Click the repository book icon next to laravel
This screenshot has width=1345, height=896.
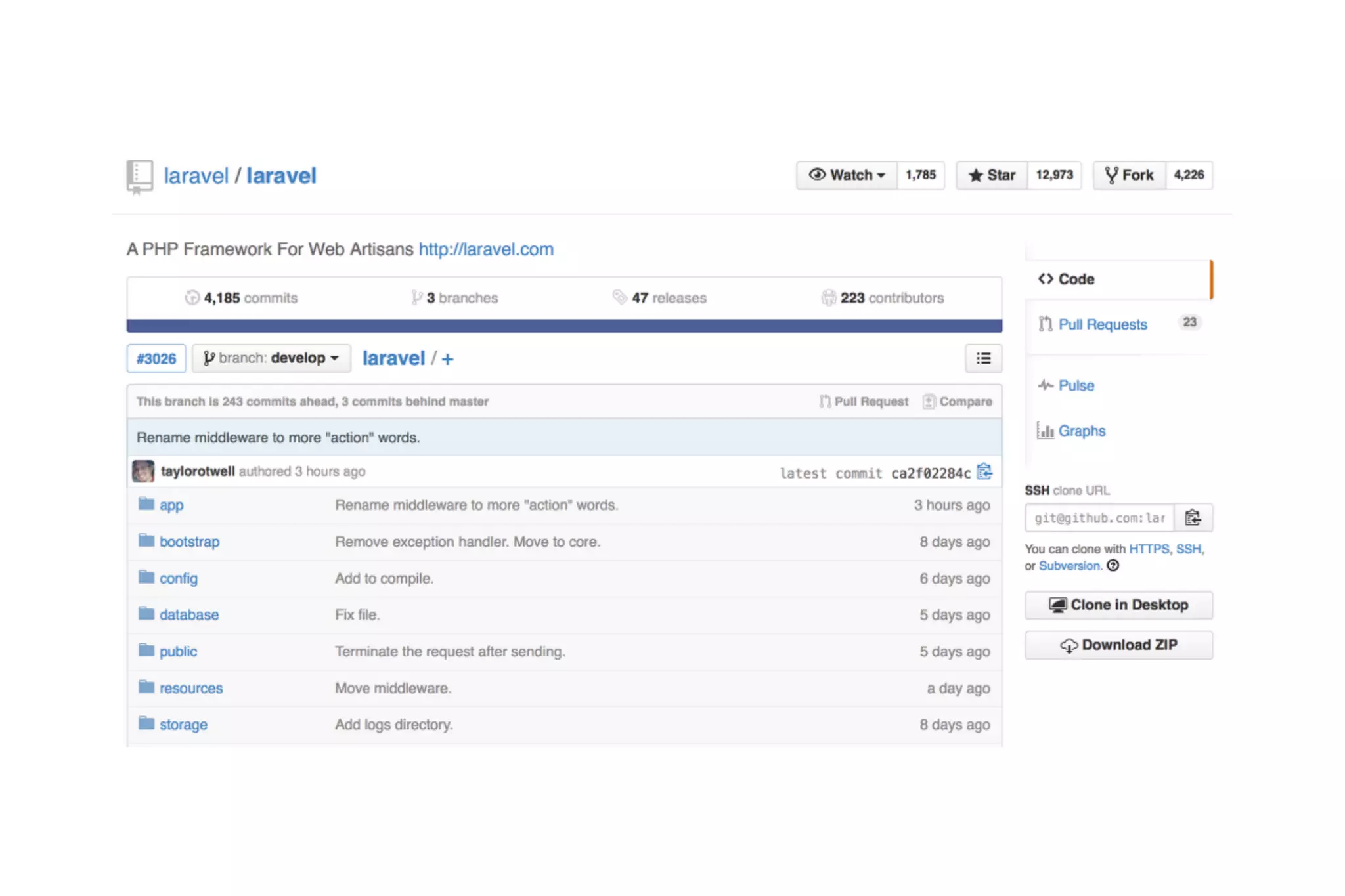coord(139,176)
